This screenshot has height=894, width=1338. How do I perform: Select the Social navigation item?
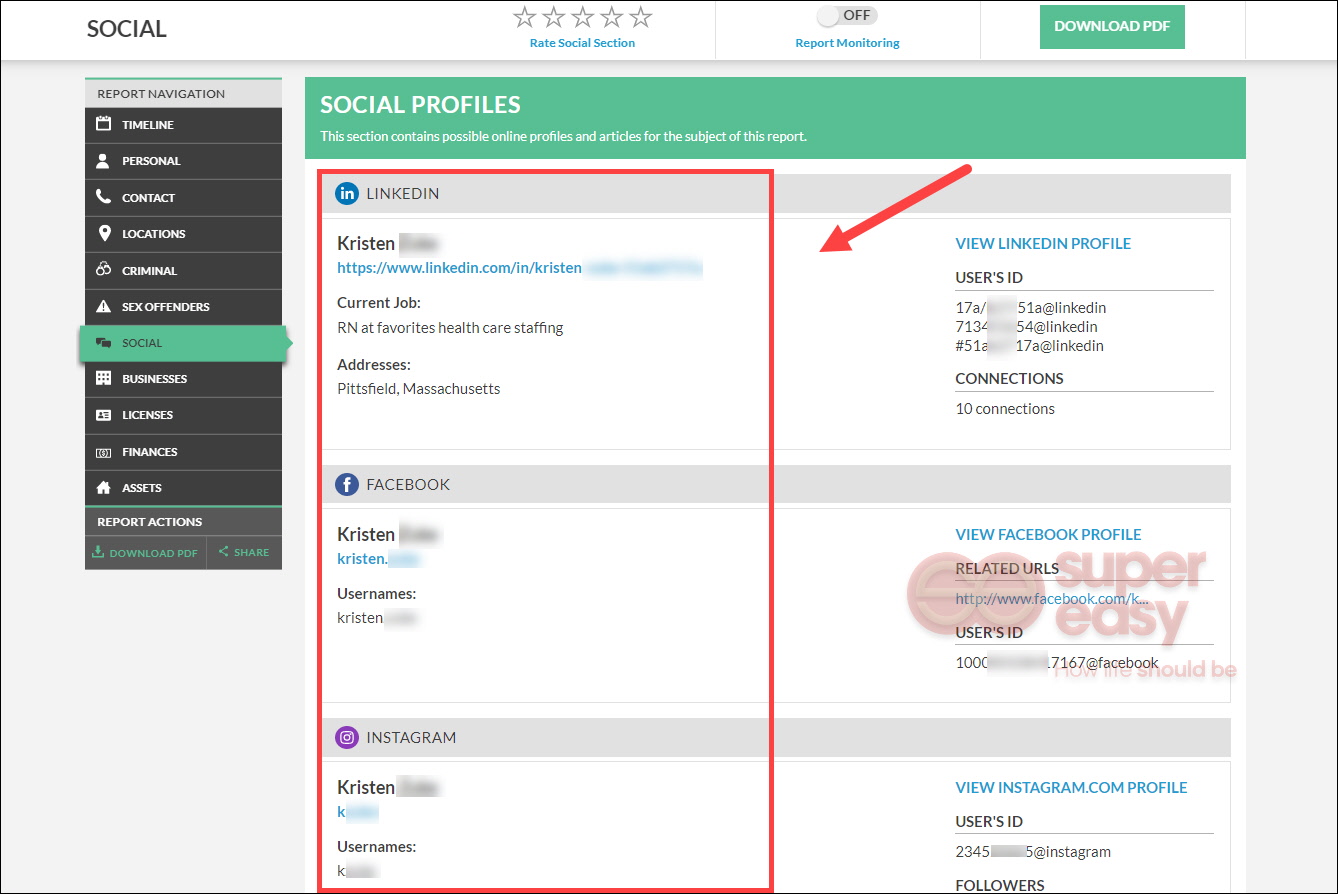183,343
